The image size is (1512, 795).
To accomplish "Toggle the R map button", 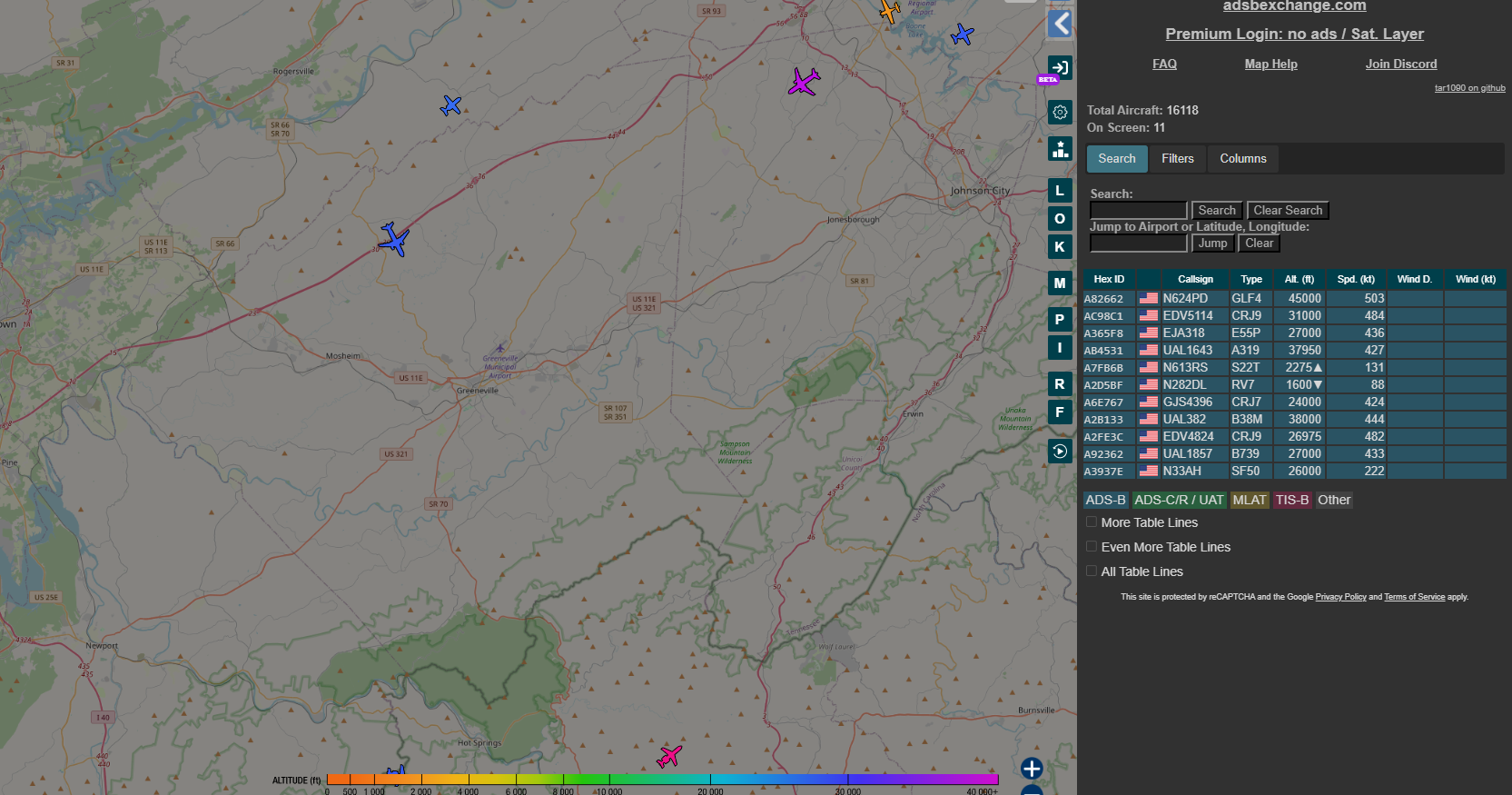I will coord(1060,384).
